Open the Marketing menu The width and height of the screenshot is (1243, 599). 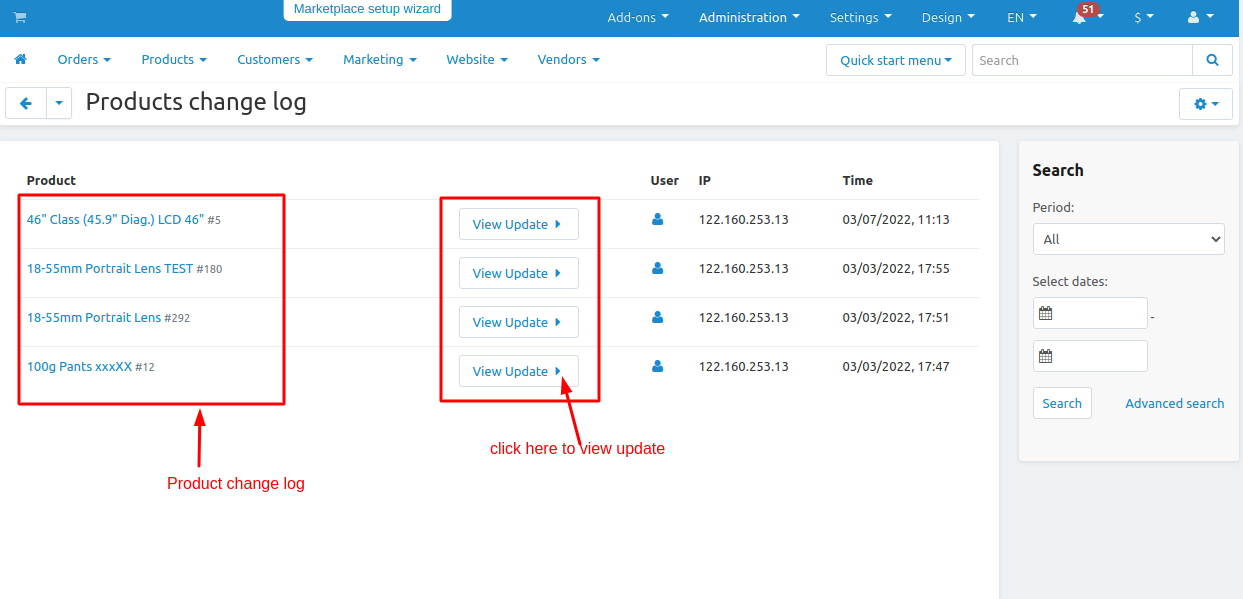click(x=380, y=59)
